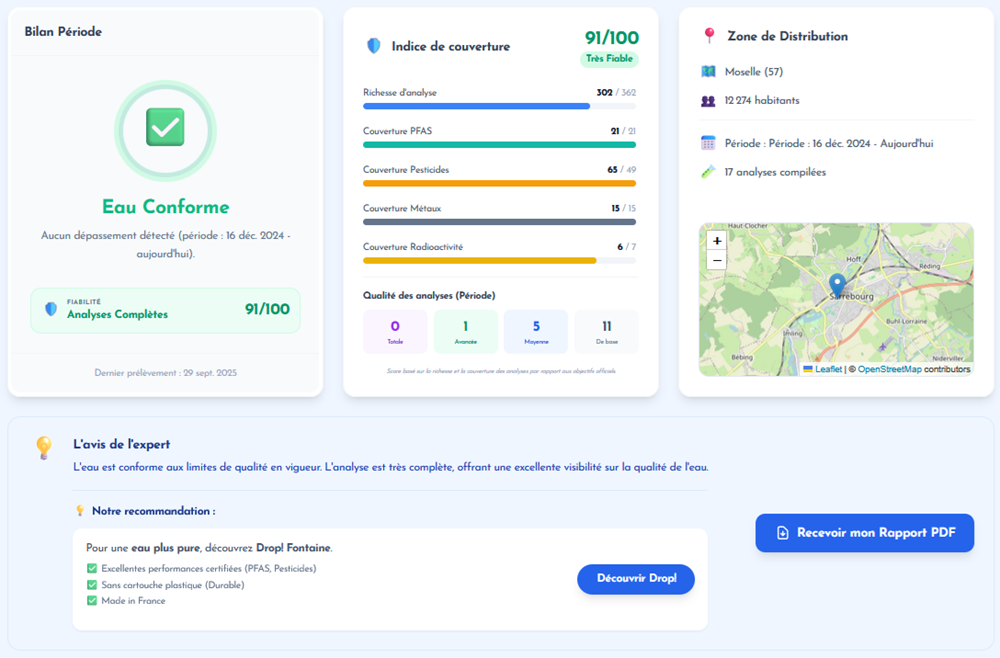Open the Leaflet link on the map
This screenshot has height=658, width=1000.
pyautogui.click(x=828, y=369)
